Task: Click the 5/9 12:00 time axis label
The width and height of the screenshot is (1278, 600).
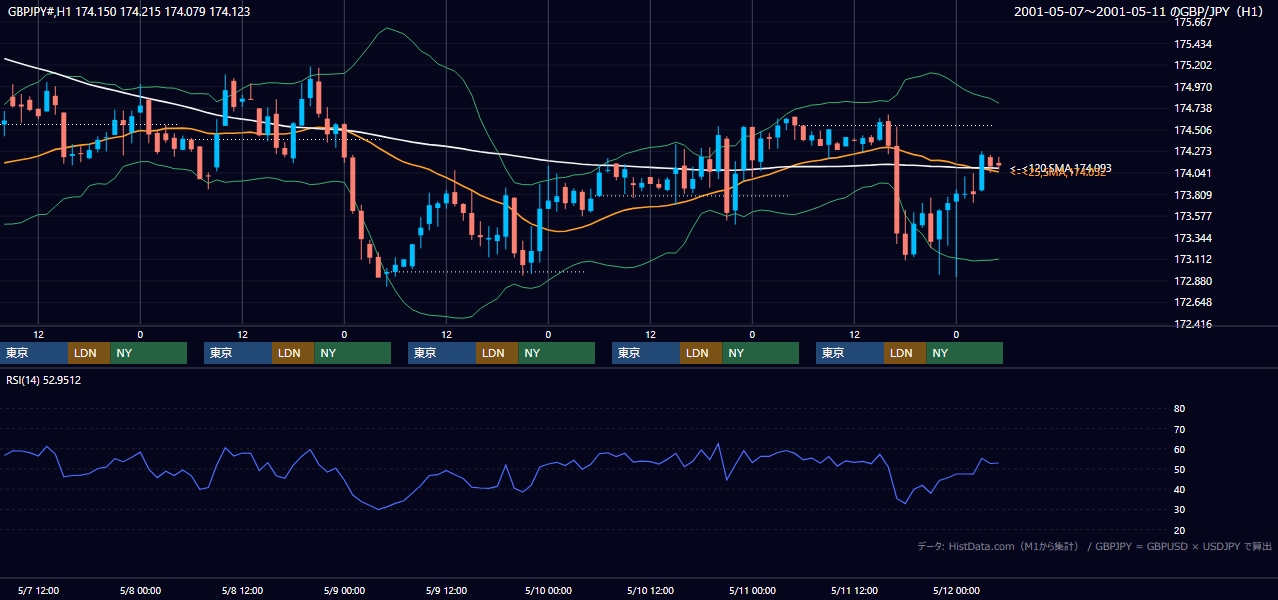Action: [447, 590]
